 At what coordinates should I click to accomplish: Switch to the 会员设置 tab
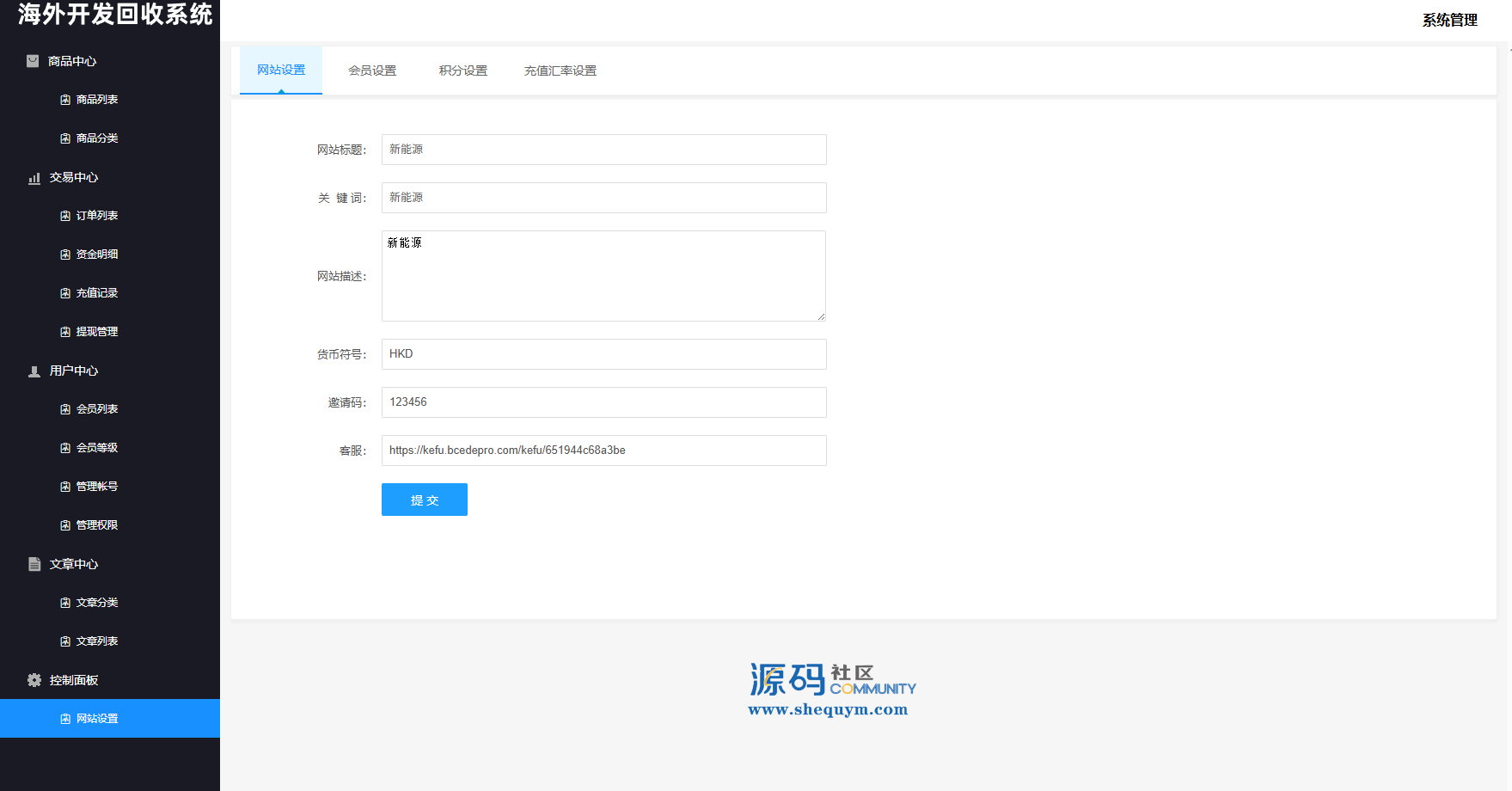click(372, 71)
